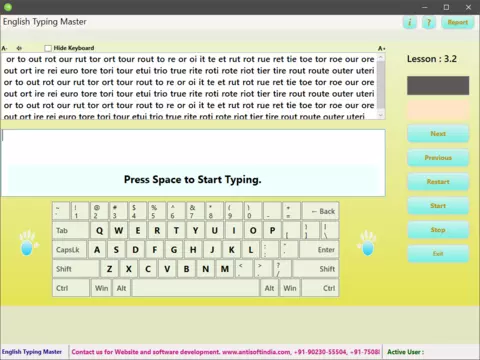Click the right Alt key
Screen dimensions: 480x360
(269, 288)
